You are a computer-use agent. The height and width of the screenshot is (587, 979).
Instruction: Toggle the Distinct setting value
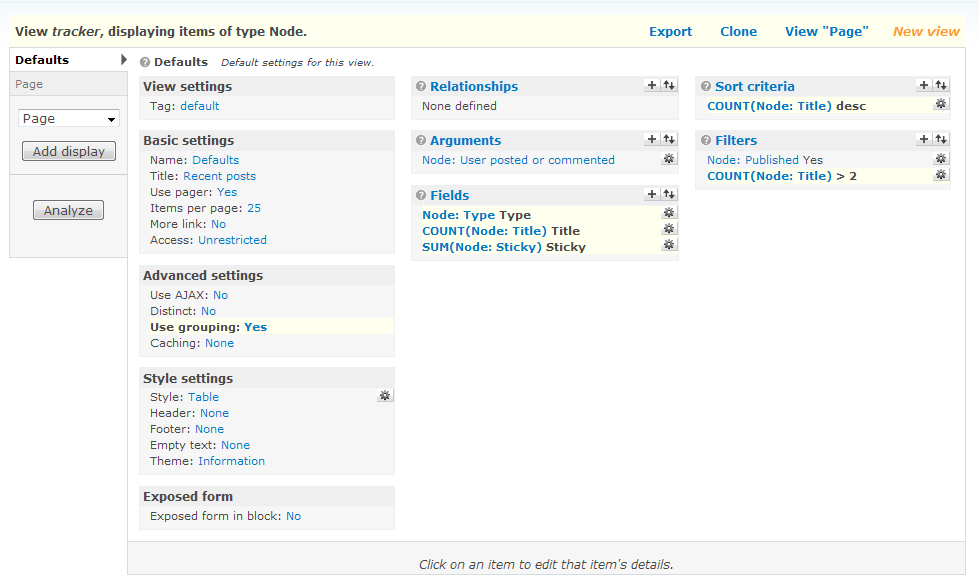pos(208,311)
